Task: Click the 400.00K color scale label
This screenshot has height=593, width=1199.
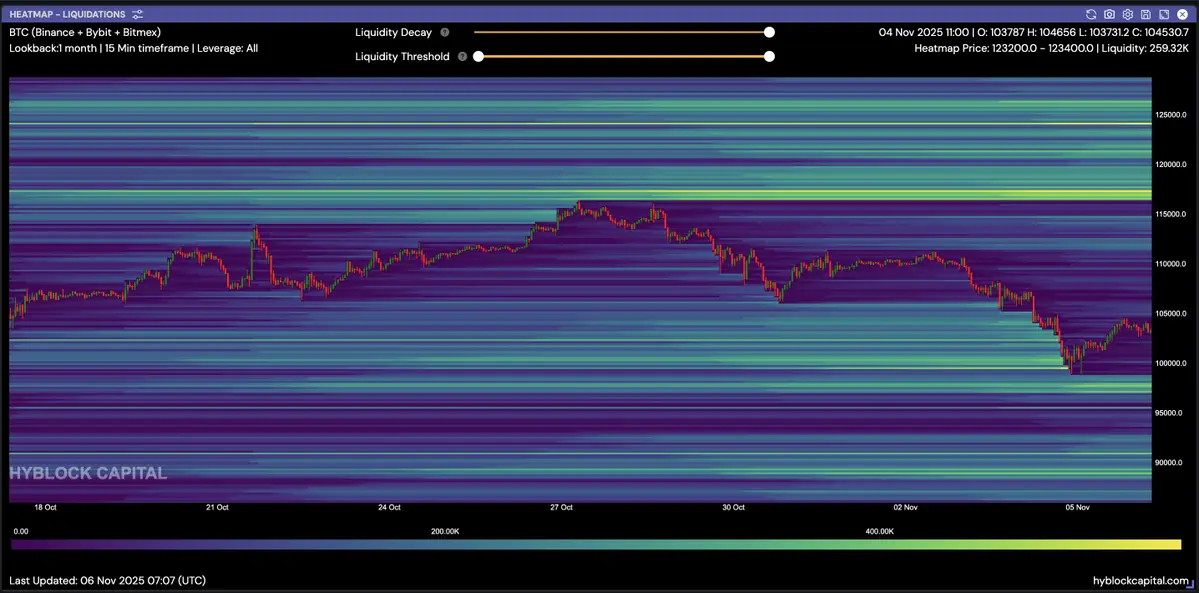Action: tap(879, 531)
